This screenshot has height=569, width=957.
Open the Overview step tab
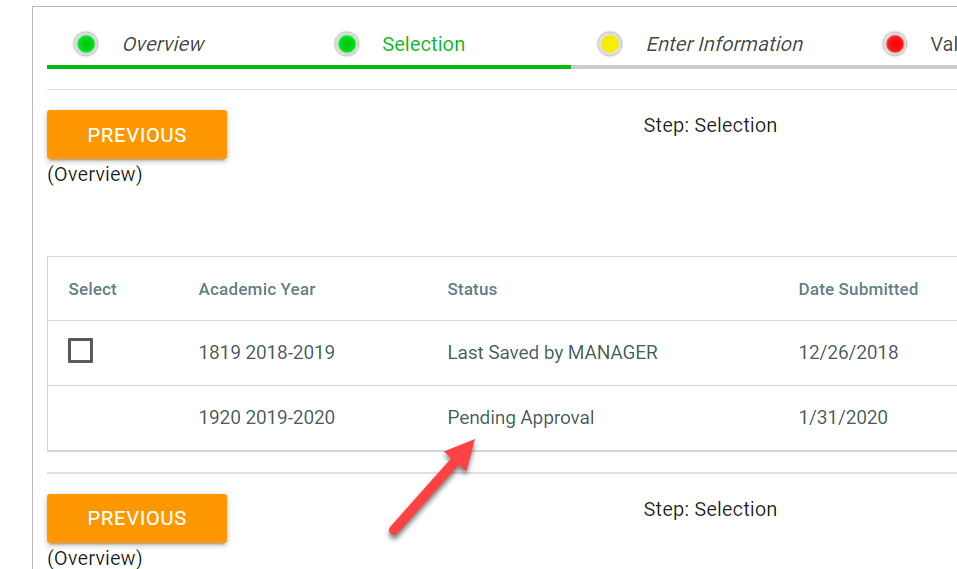pos(163,44)
